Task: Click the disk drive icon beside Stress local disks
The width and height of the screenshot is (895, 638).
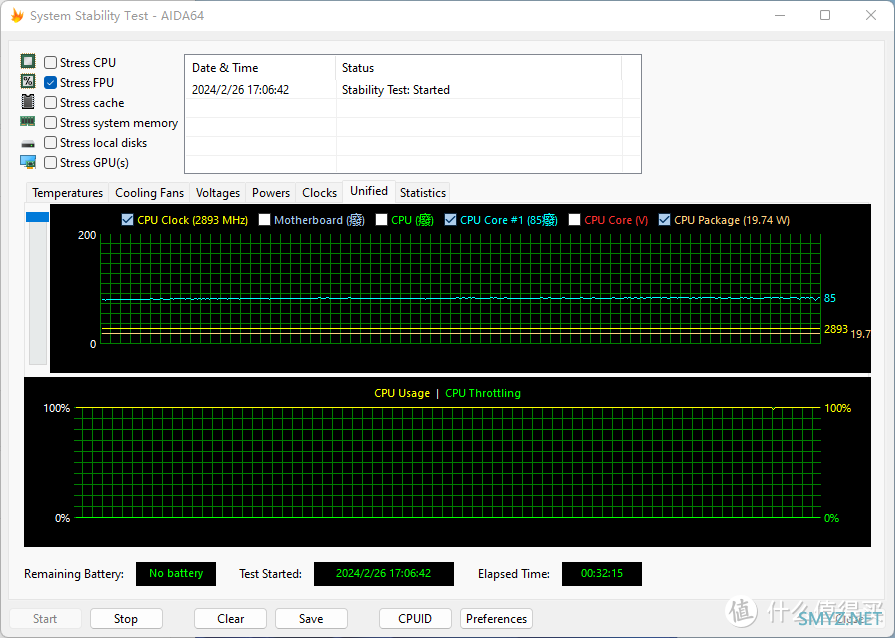Action: tap(28, 144)
